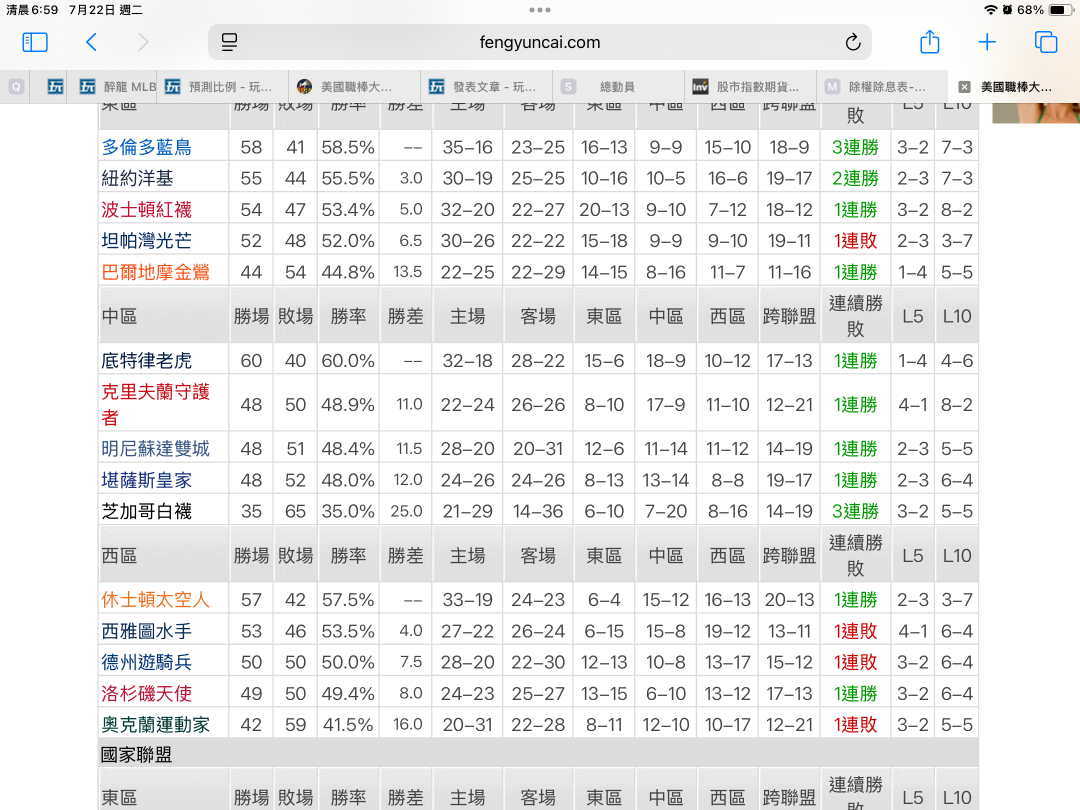Open the 休士頓太空人 team link
Image resolution: width=1080 pixels, height=810 pixels.
pyautogui.click(x=156, y=599)
